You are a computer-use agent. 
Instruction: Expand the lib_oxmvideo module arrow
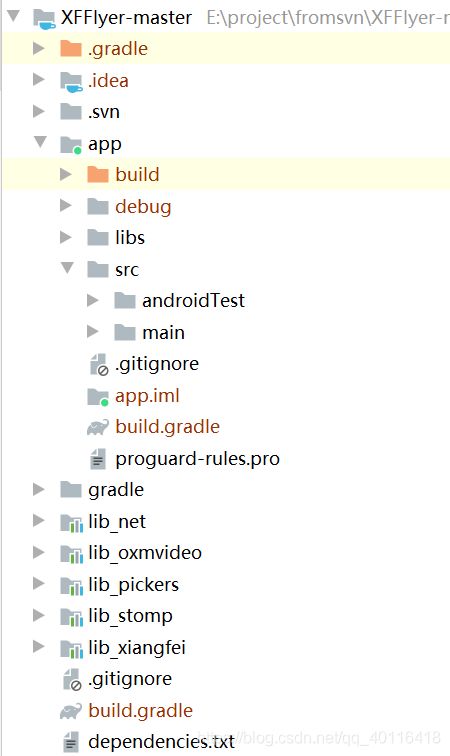click(39, 553)
